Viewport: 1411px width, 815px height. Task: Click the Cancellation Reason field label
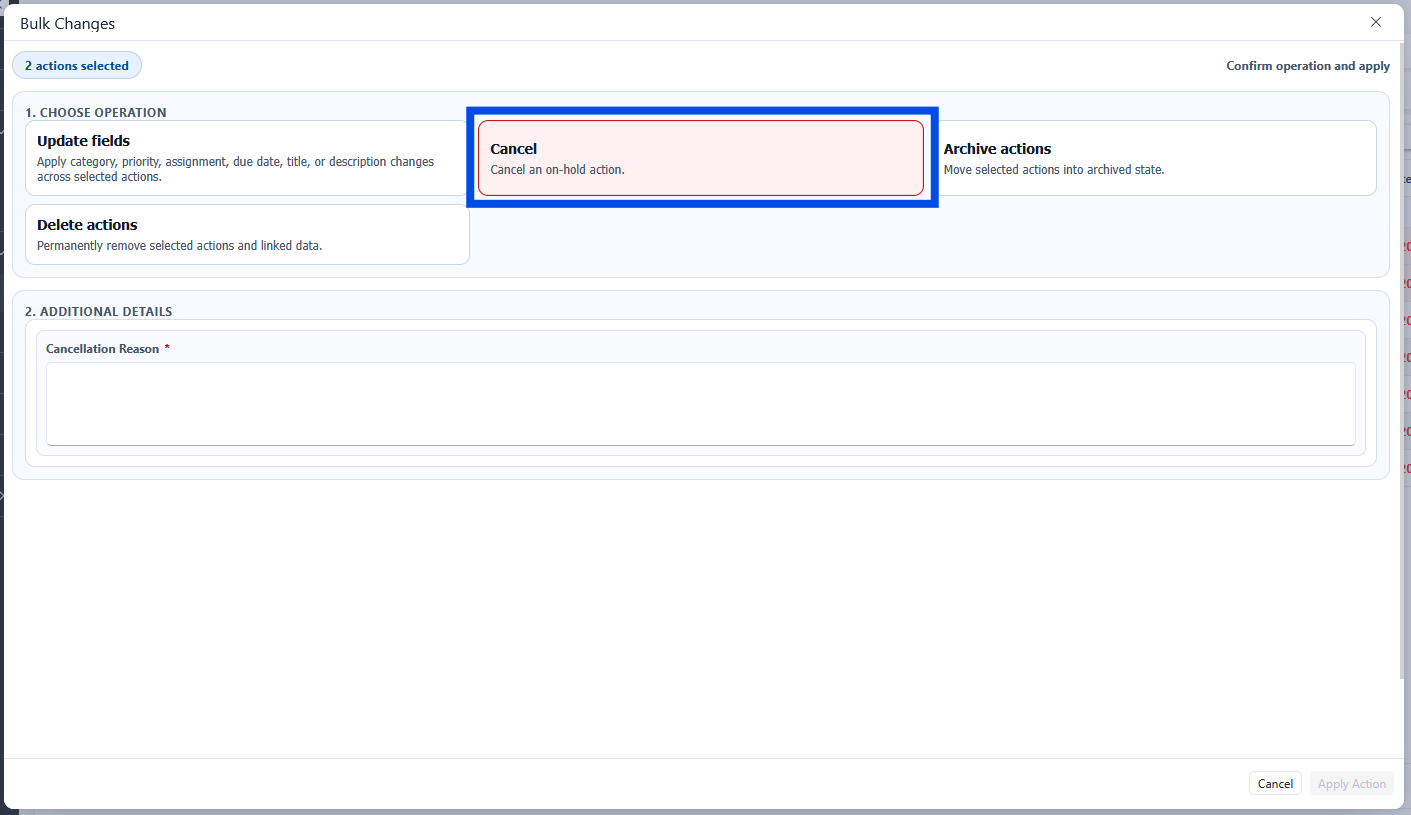click(x=102, y=349)
